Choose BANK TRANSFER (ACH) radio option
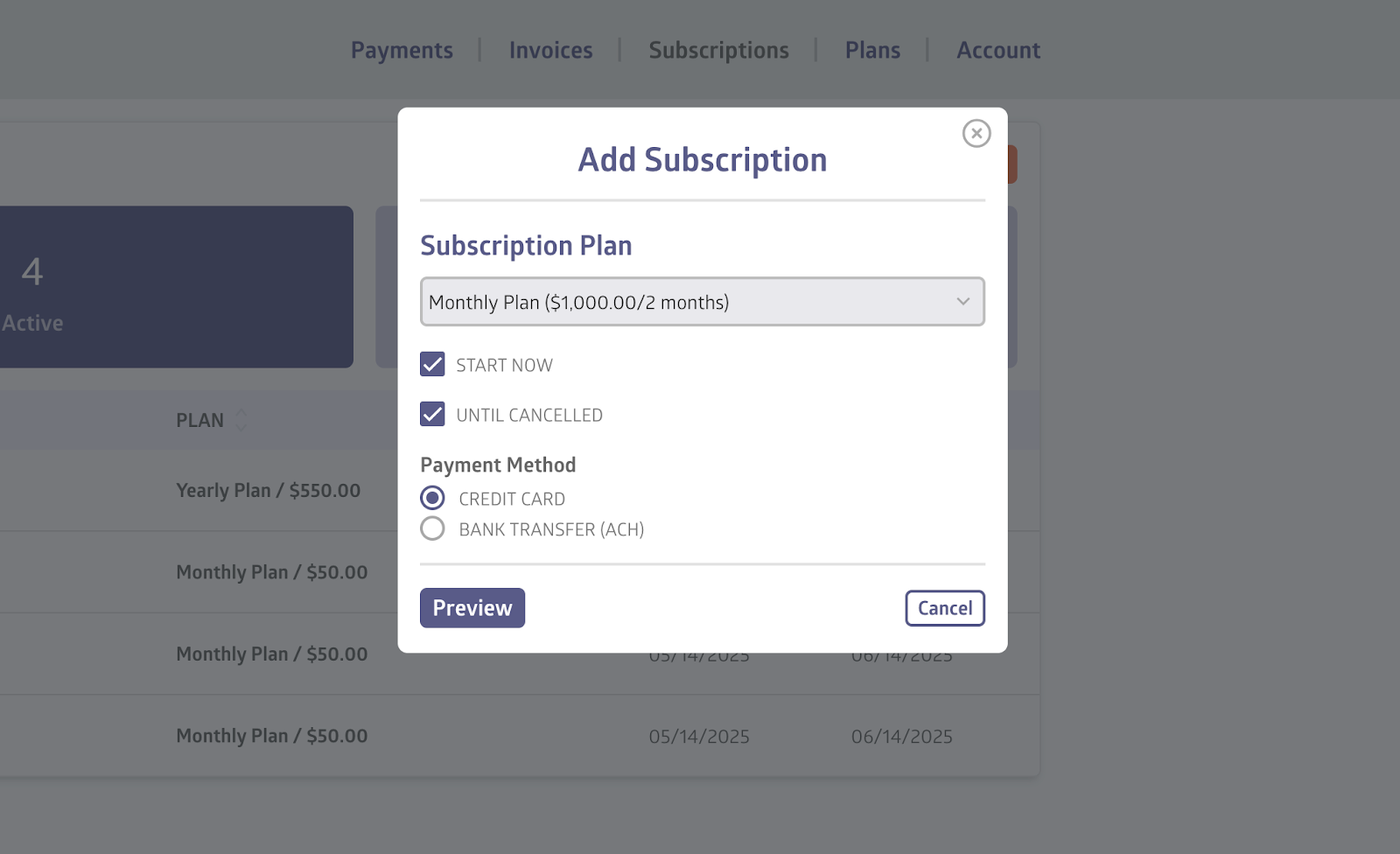 point(432,528)
